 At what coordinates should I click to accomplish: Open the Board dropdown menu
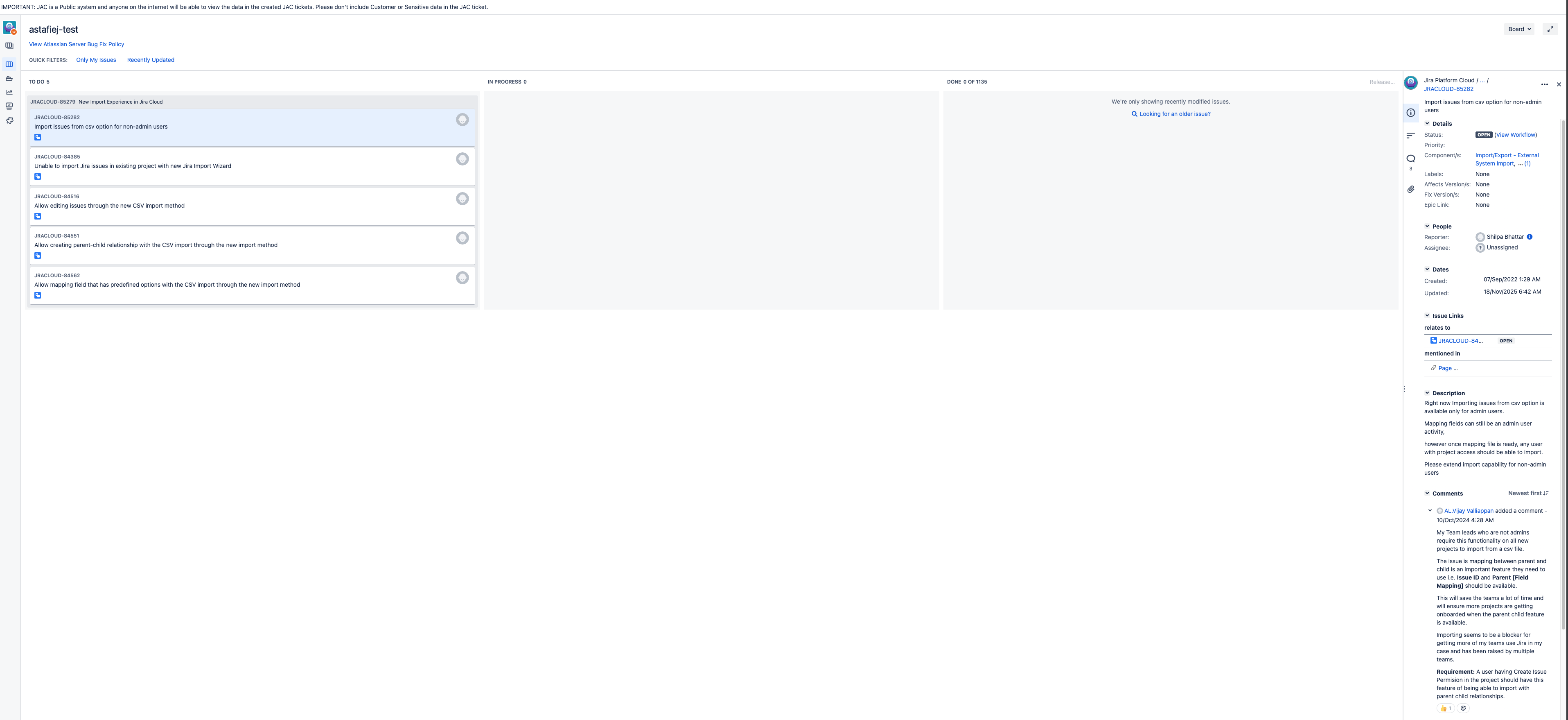[x=1519, y=29]
